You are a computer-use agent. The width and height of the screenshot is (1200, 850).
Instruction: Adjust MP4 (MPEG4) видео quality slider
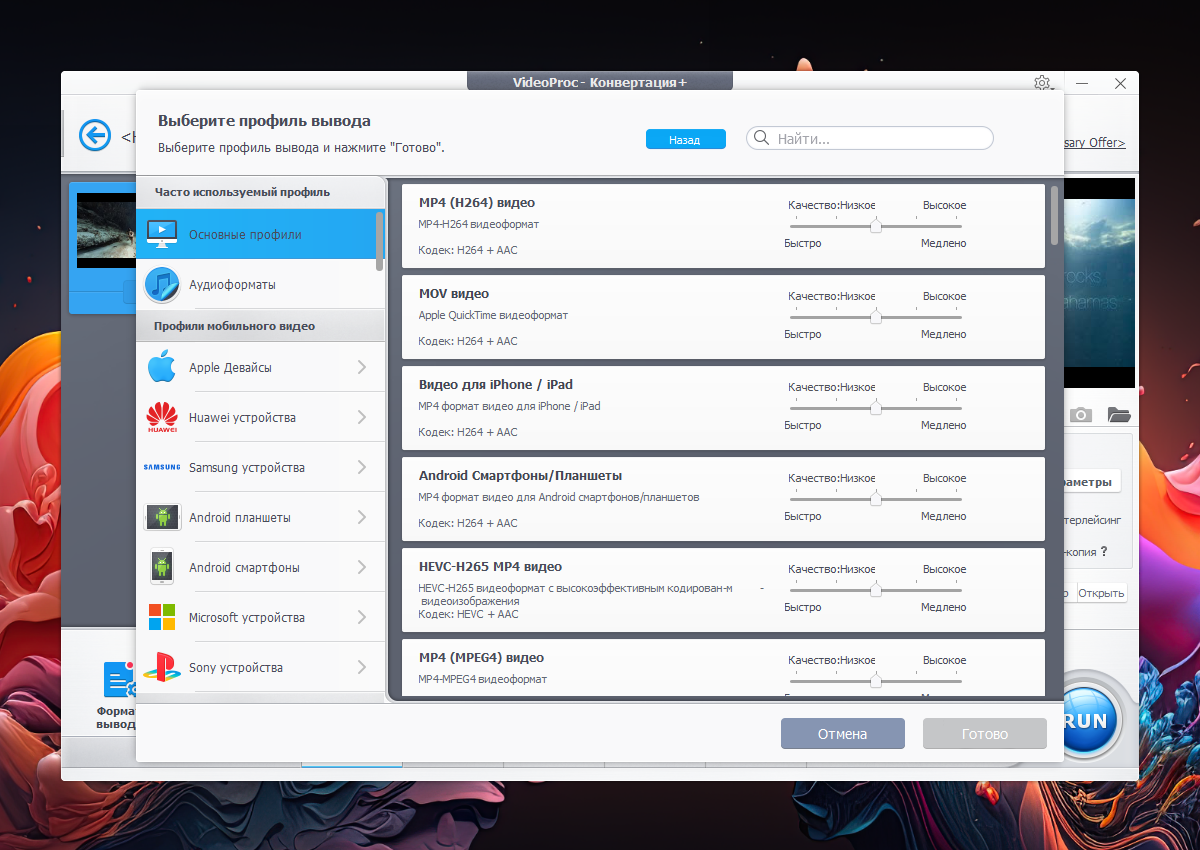876,681
